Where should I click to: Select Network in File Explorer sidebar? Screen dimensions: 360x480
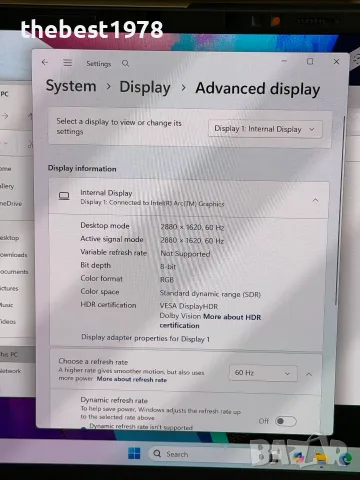coord(11,371)
